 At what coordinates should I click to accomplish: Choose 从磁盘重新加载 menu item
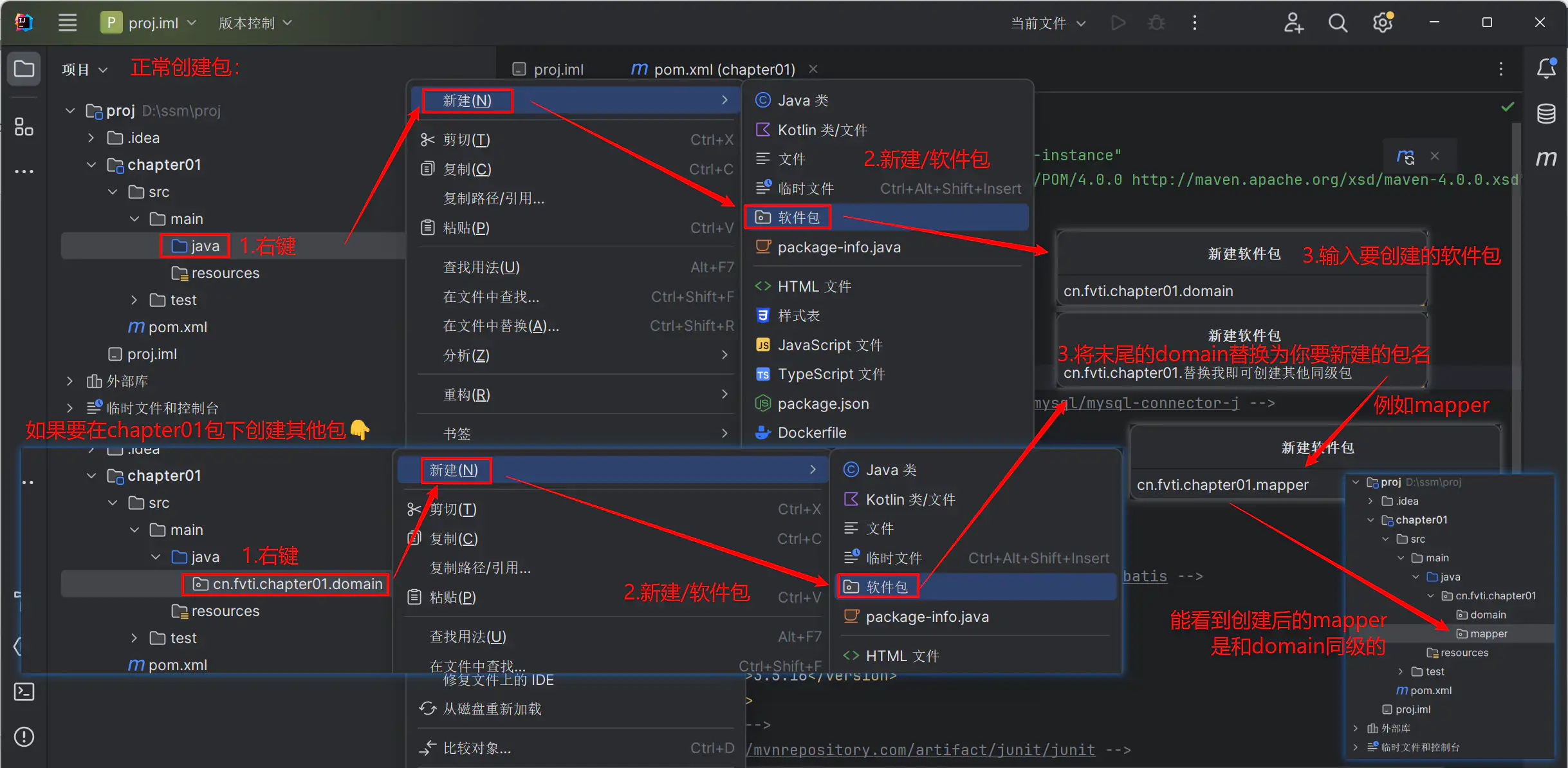[x=575, y=709]
